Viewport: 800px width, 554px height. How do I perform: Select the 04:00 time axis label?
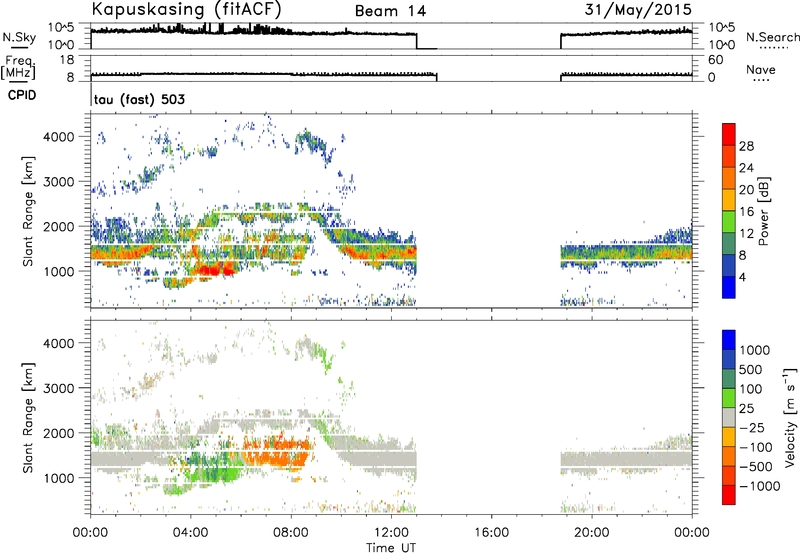point(190,533)
